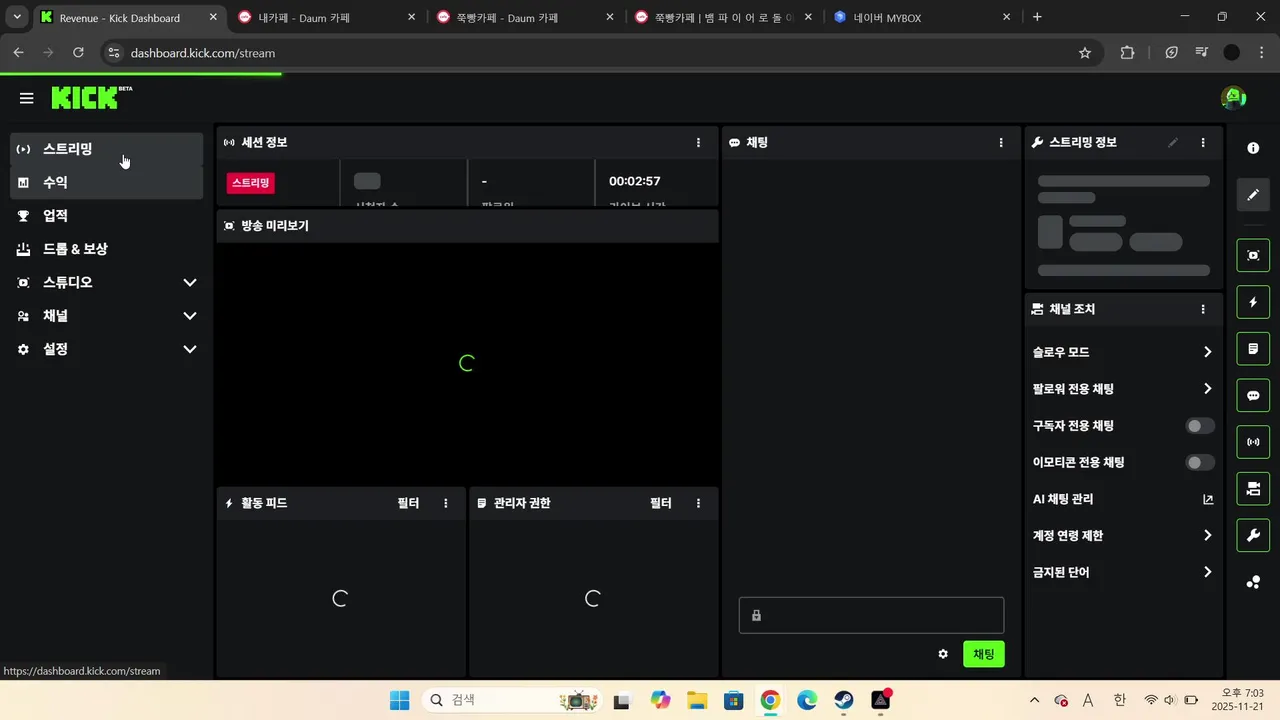Select 수익 in the sidebar
The image size is (1280, 720).
[x=107, y=182]
